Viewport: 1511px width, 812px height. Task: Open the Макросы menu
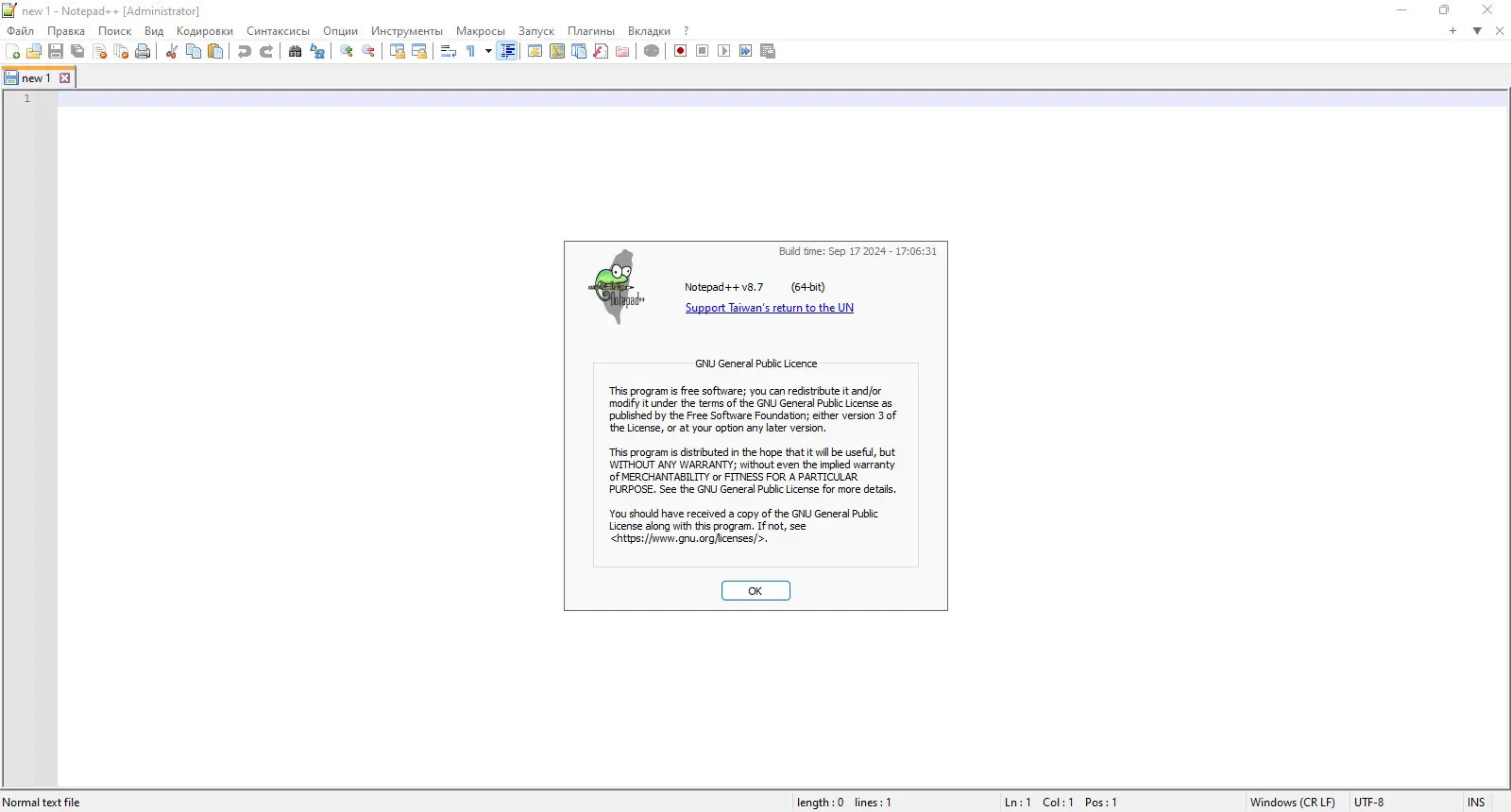[481, 31]
